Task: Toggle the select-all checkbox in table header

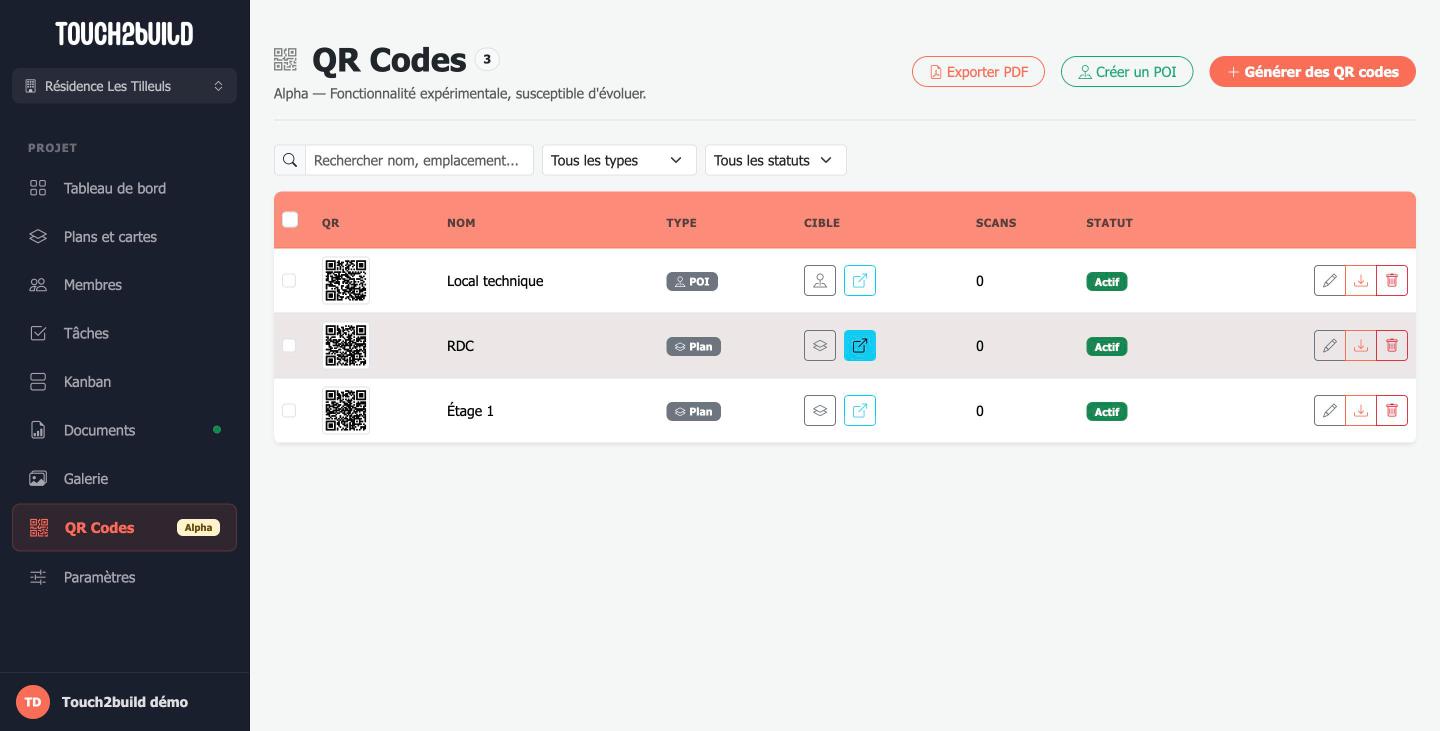Action: tap(290, 220)
